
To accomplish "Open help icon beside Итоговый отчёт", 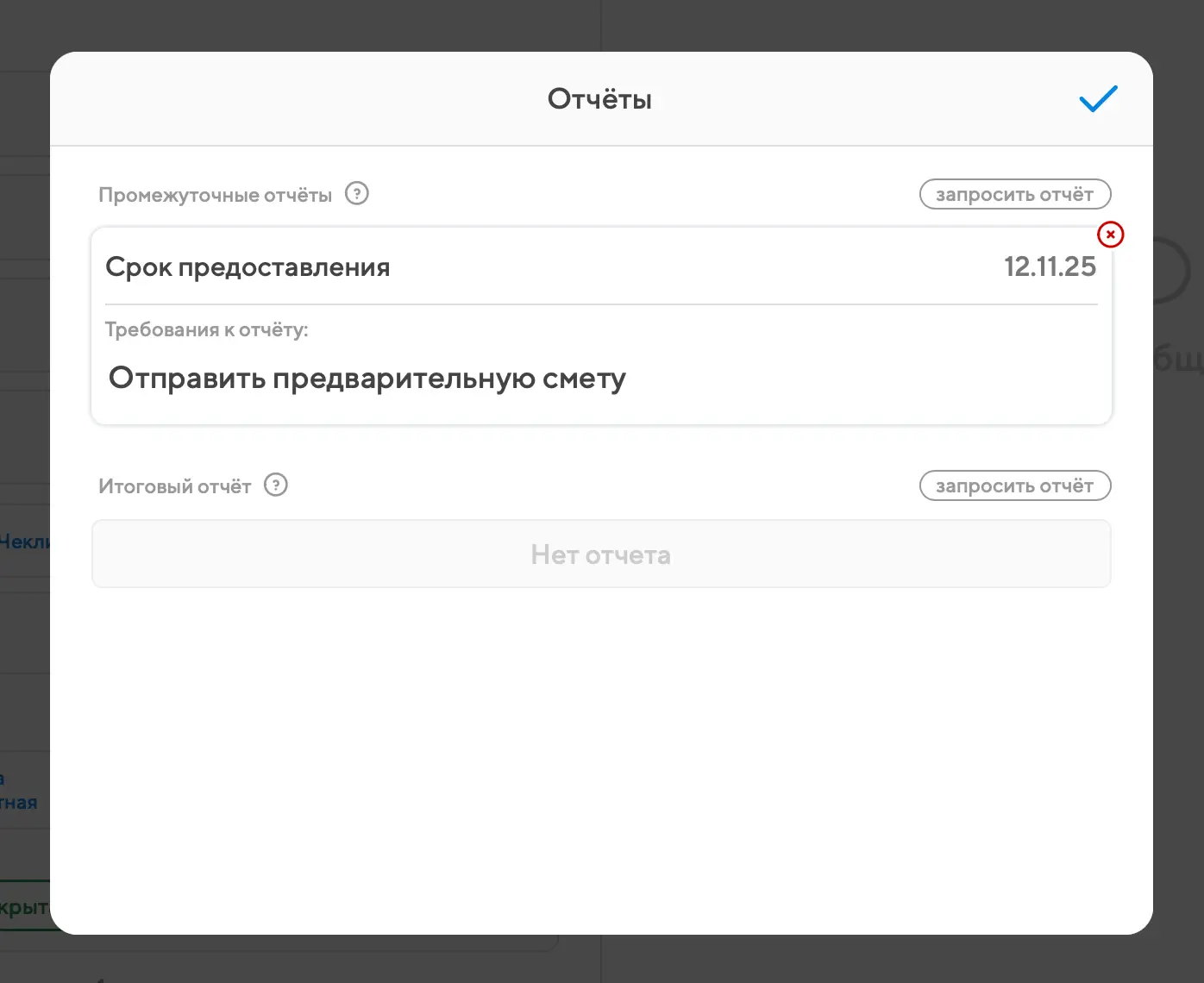I will (275, 485).
